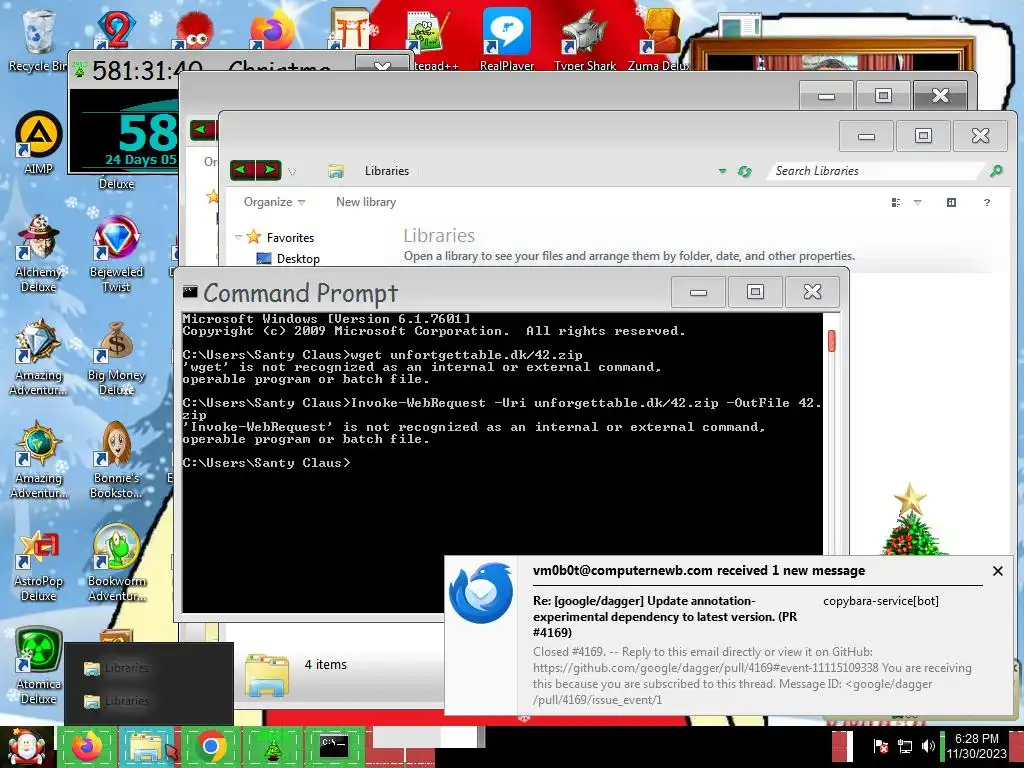Select the Atomica Deluxe desktop icon

click(x=38, y=666)
